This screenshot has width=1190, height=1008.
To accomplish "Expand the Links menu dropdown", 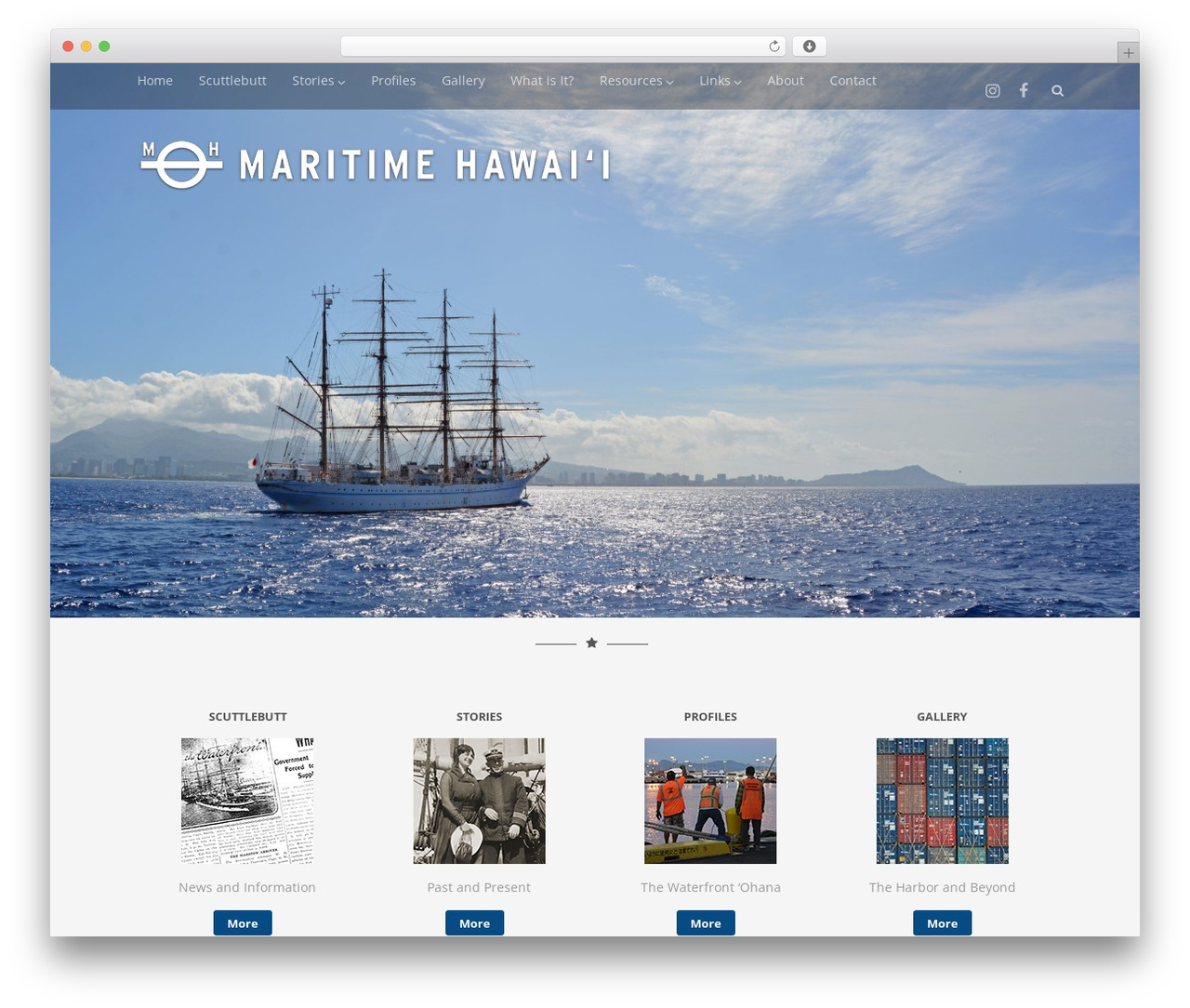I will 721,81.
